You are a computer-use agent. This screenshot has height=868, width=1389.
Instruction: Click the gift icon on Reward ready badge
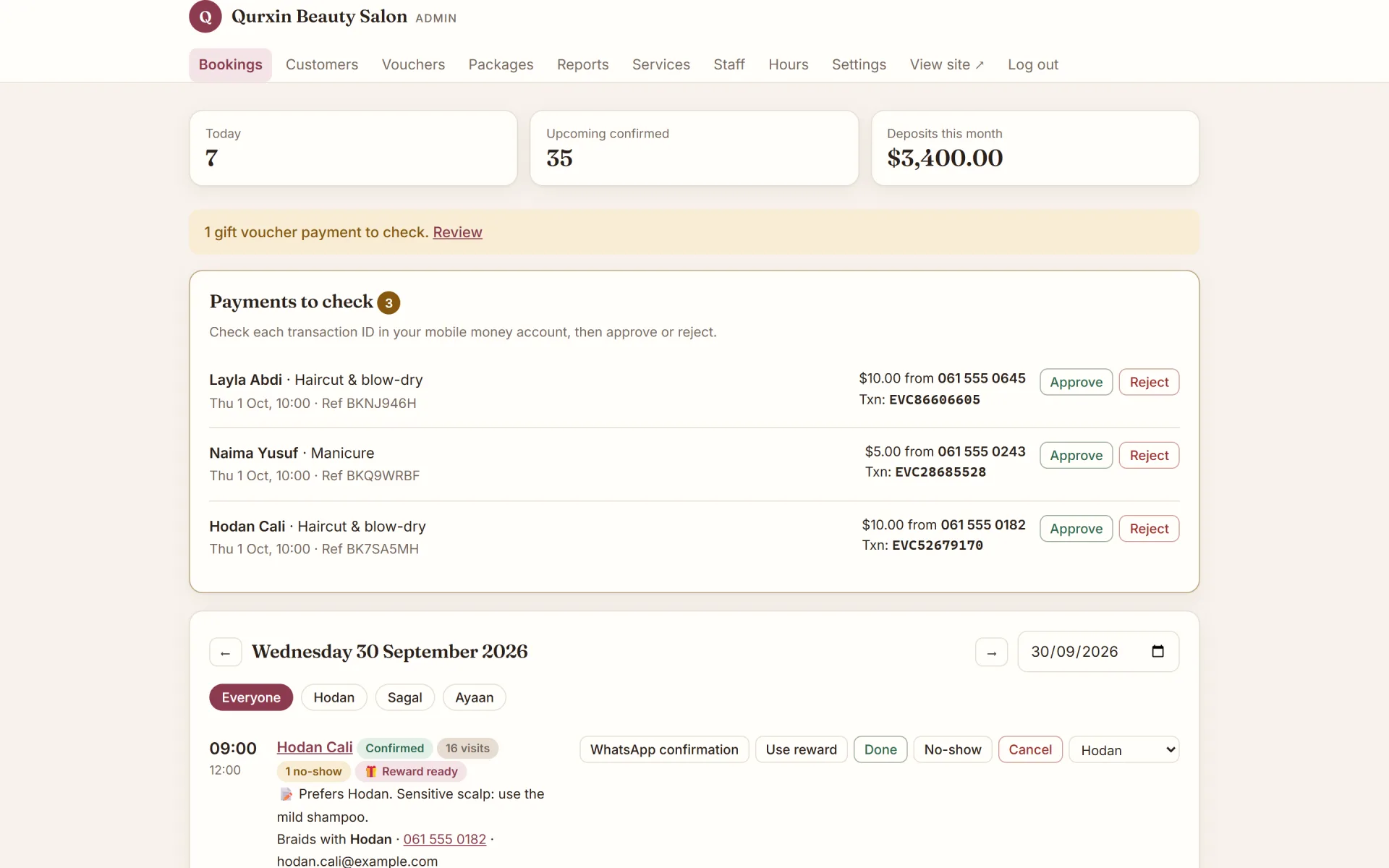tap(370, 771)
